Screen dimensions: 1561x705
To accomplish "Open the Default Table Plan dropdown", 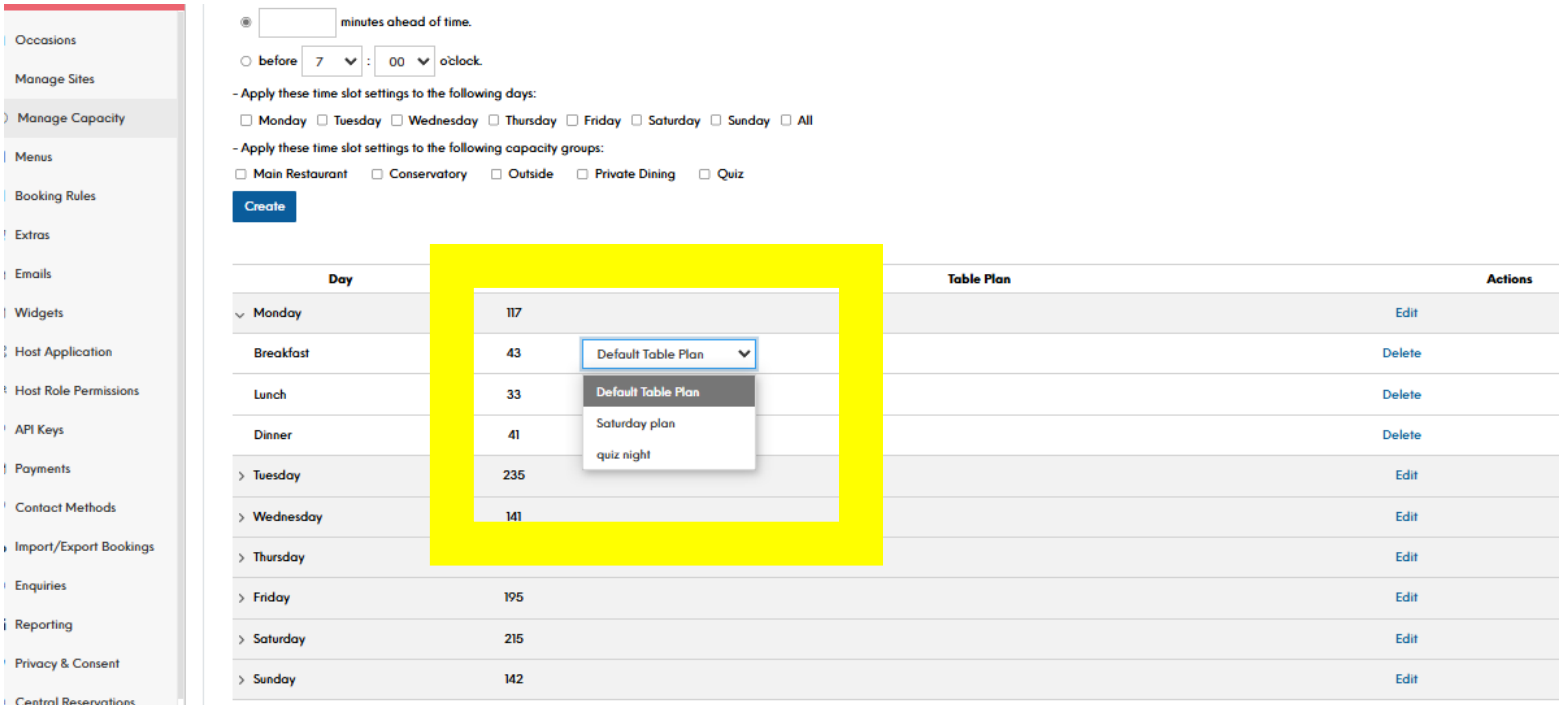I will (668, 354).
